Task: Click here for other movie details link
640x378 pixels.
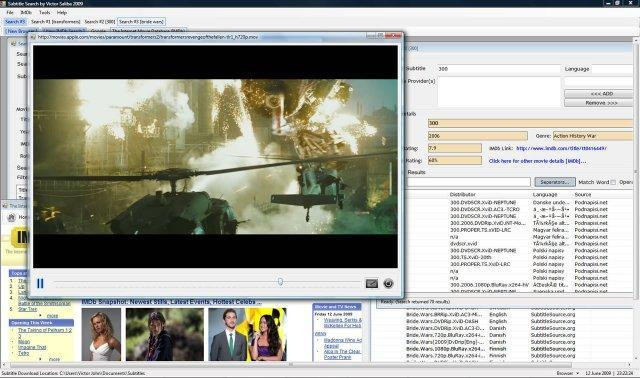Action: 537,161
